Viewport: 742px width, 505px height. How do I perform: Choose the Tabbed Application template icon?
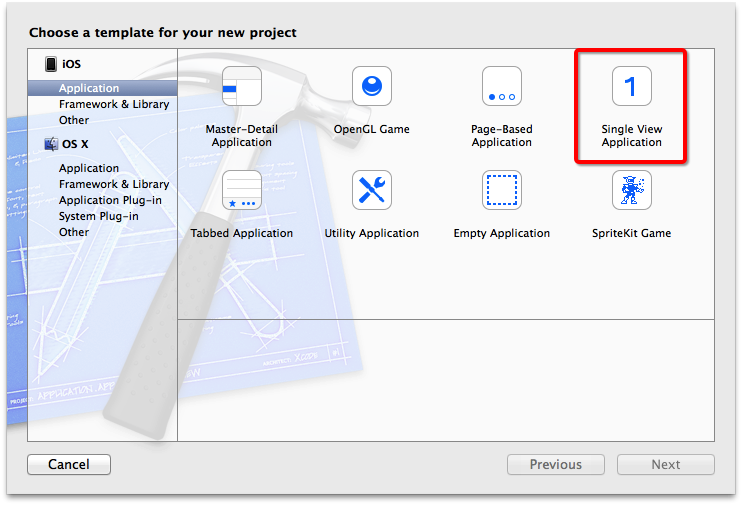(x=242, y=190)
